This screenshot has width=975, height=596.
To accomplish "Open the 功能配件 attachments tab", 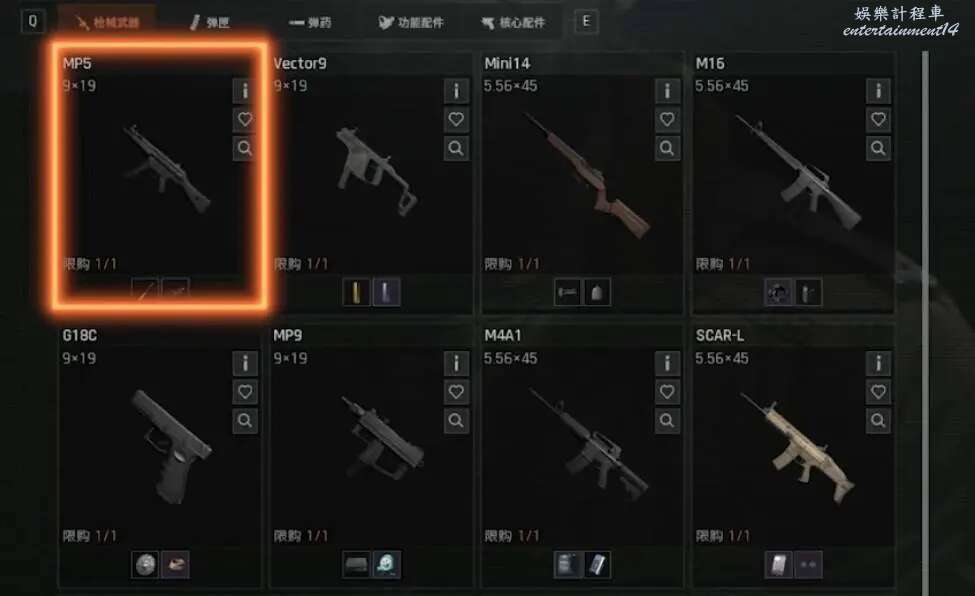I will tap(410, 22).
